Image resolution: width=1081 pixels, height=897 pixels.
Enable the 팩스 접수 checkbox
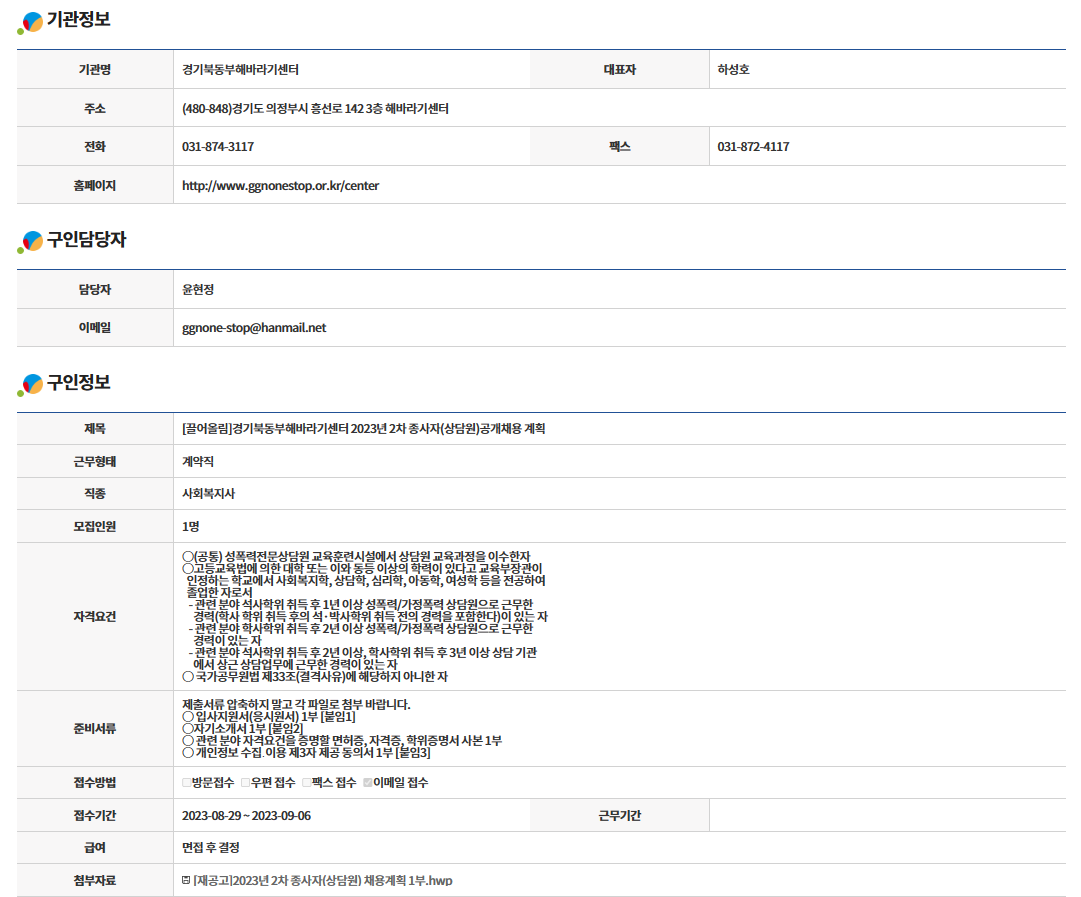(307, 783)
